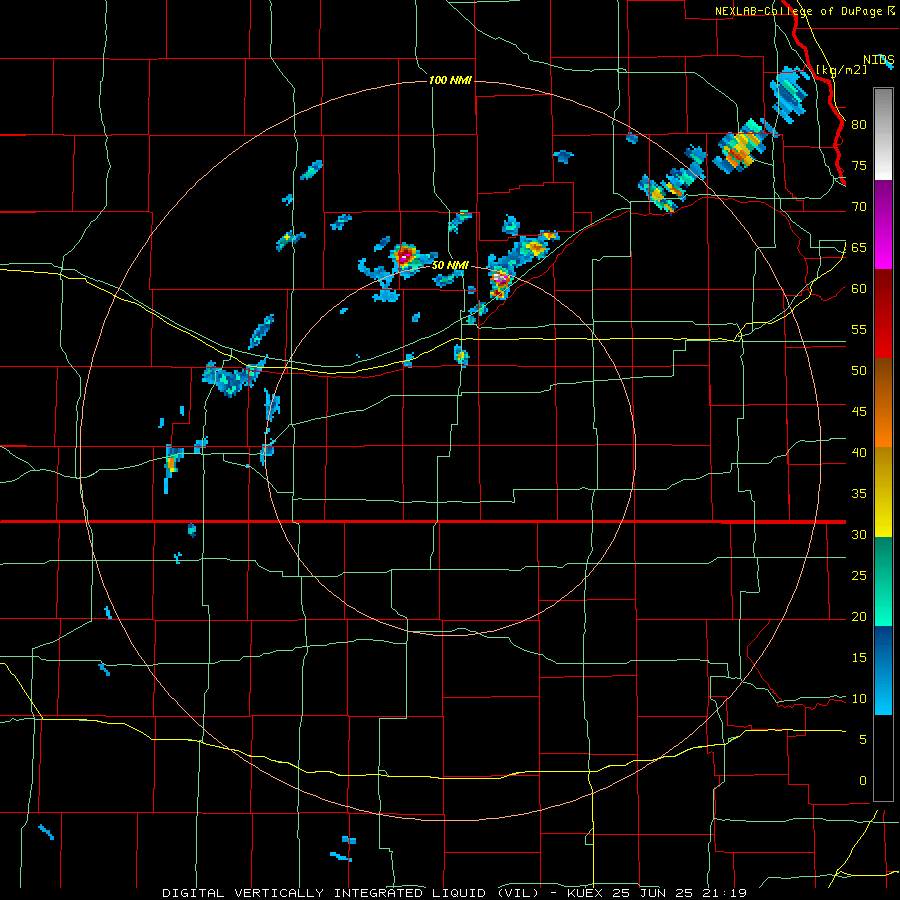The height and width of the screenshot is (900, 900).
Task: Click the 50 value on the color scale
Action: [x=859, y=370]
